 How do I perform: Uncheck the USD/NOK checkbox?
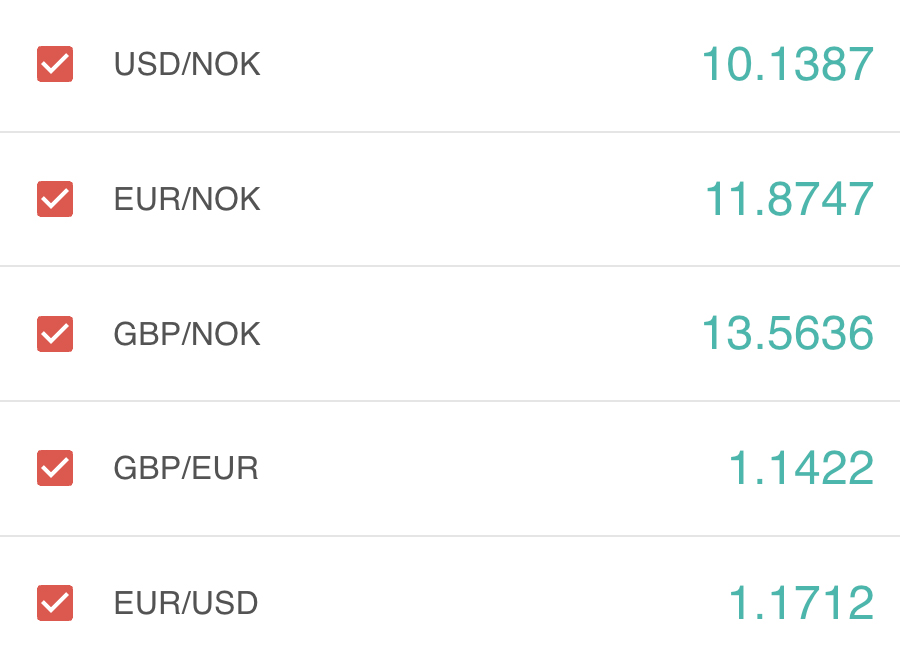55,64
